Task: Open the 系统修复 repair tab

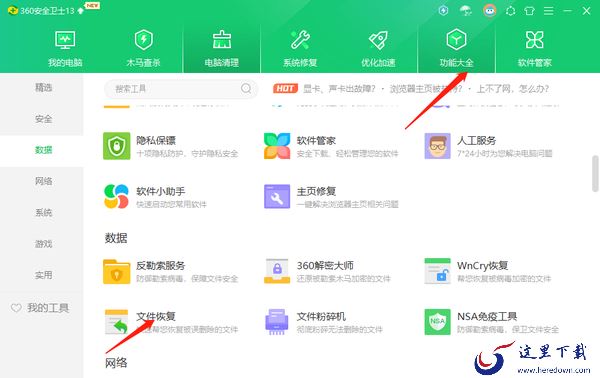Action: [300, 48]
